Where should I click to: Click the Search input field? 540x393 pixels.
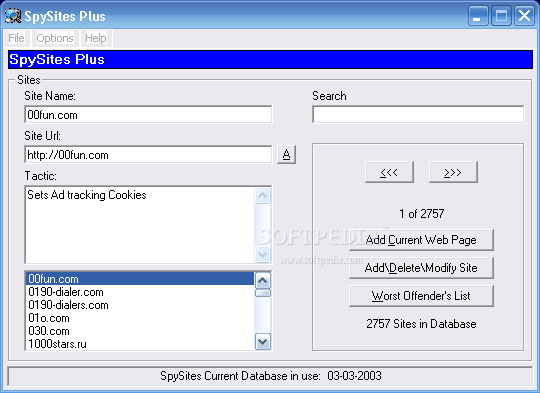[418, 114]
